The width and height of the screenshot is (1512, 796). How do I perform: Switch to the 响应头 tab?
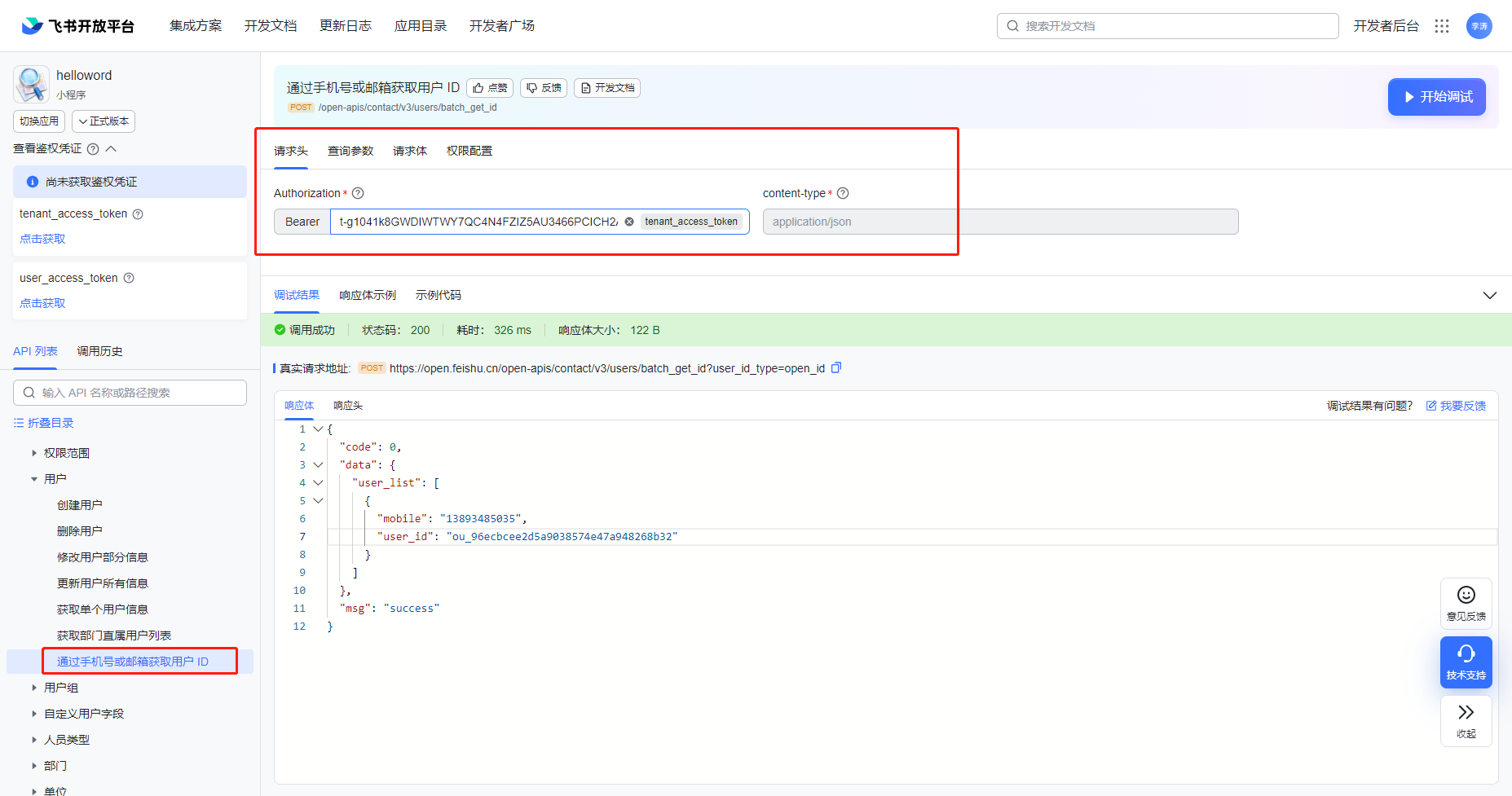pos(347,405)
